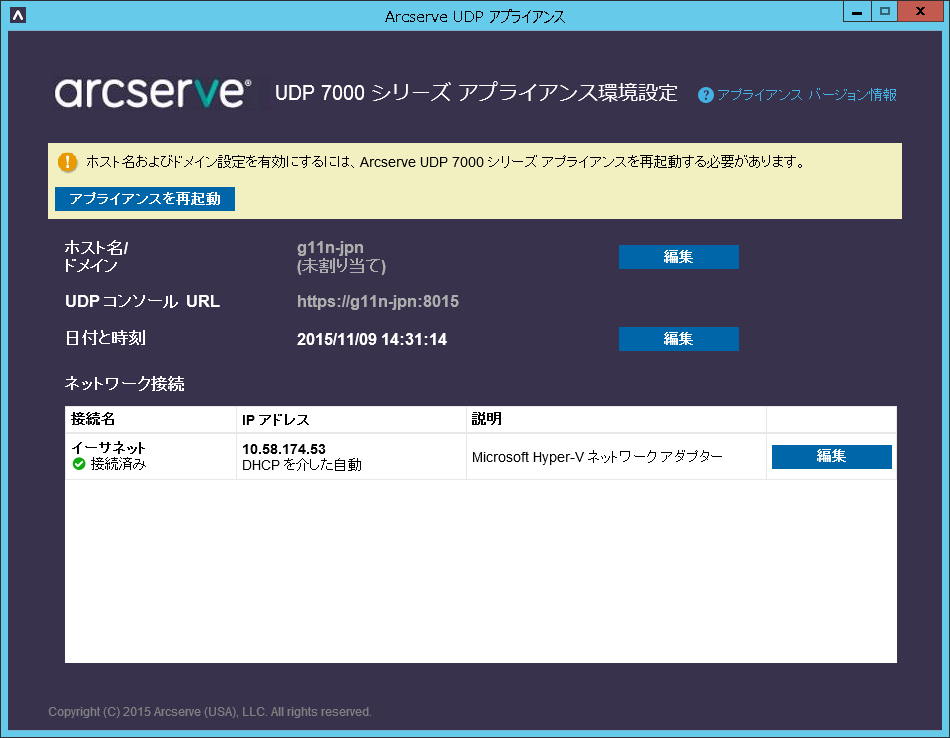The image size is (950, 738).
Task: Click the g11n-jpn host name value
Action: click(330, 247)
